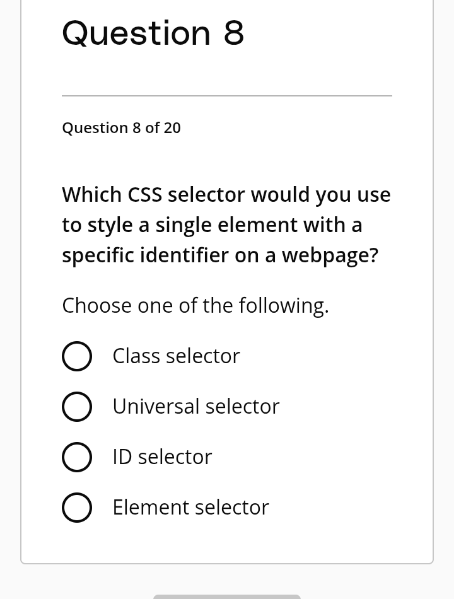Viewport: 454px width, 599px height.
Task: Pick the "Element selector" radio button
Action: click(x=77, y=507)
